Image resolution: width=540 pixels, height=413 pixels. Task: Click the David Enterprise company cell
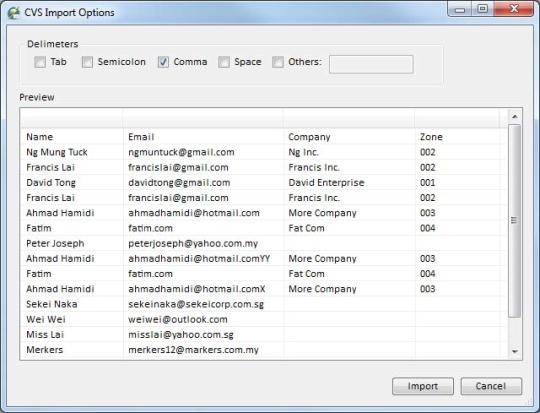(x=350, y=183)
